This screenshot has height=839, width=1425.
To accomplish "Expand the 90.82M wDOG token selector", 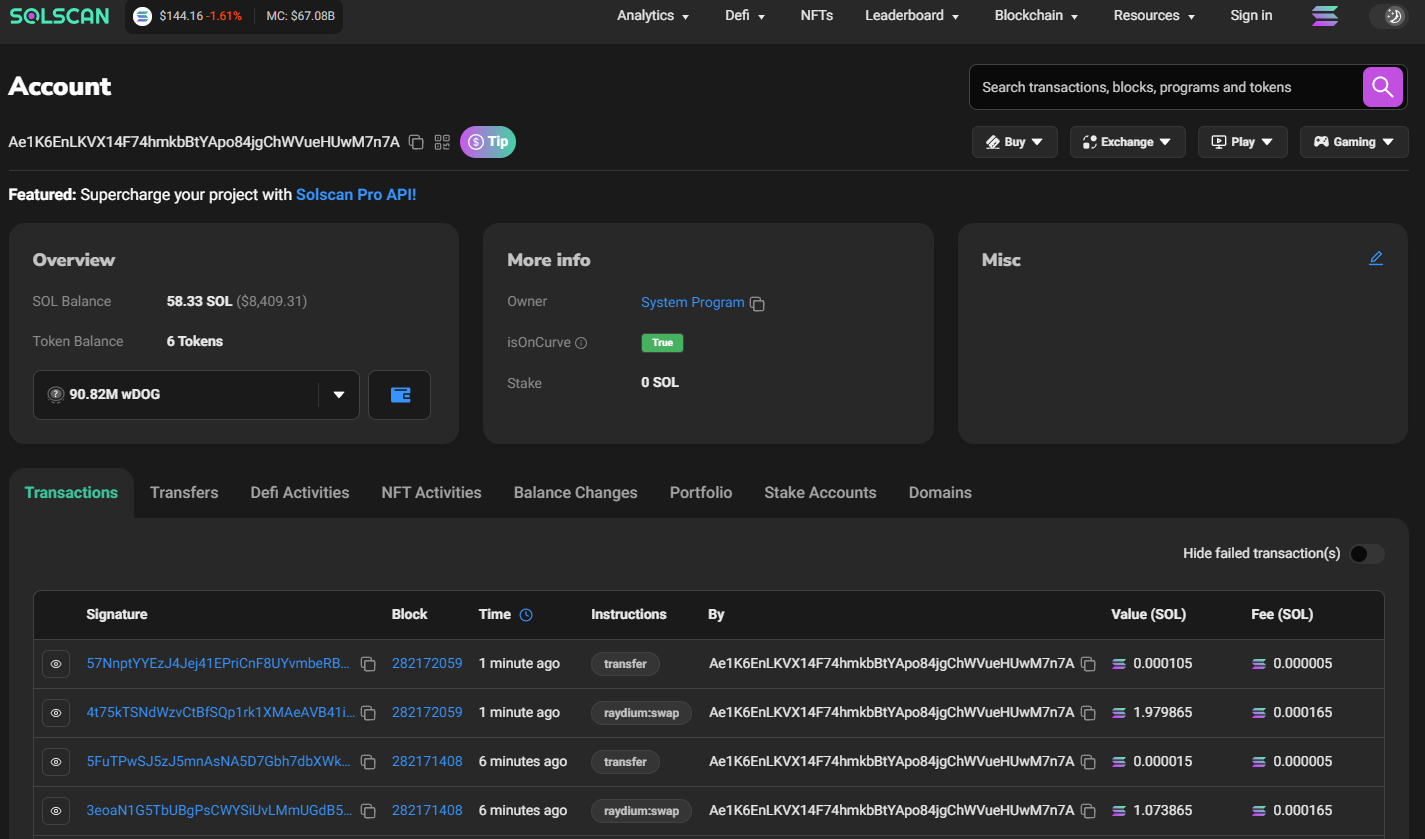I will [196, 394].
